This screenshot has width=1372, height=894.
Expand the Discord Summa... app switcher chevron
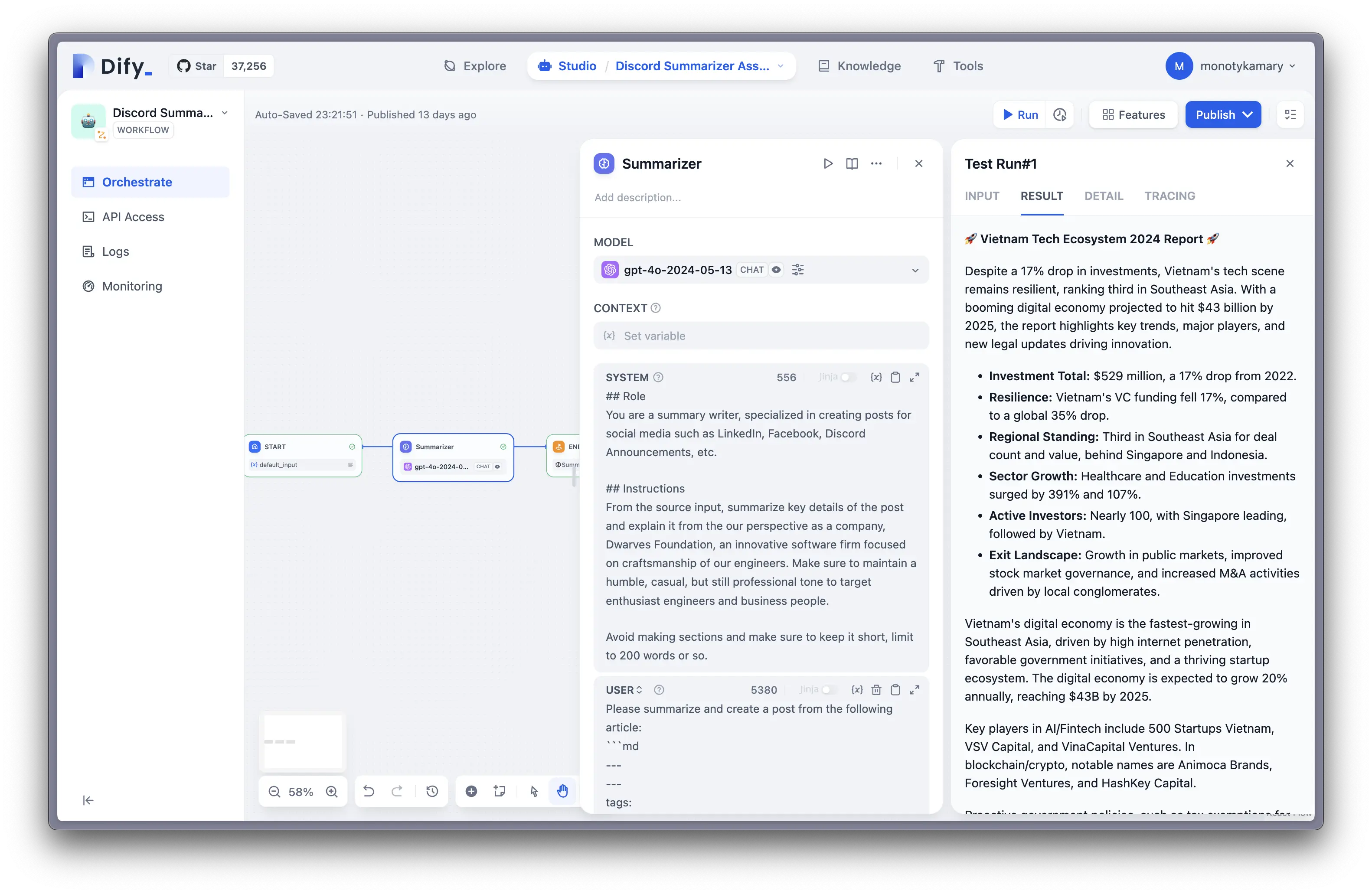[x=225, y=113]
